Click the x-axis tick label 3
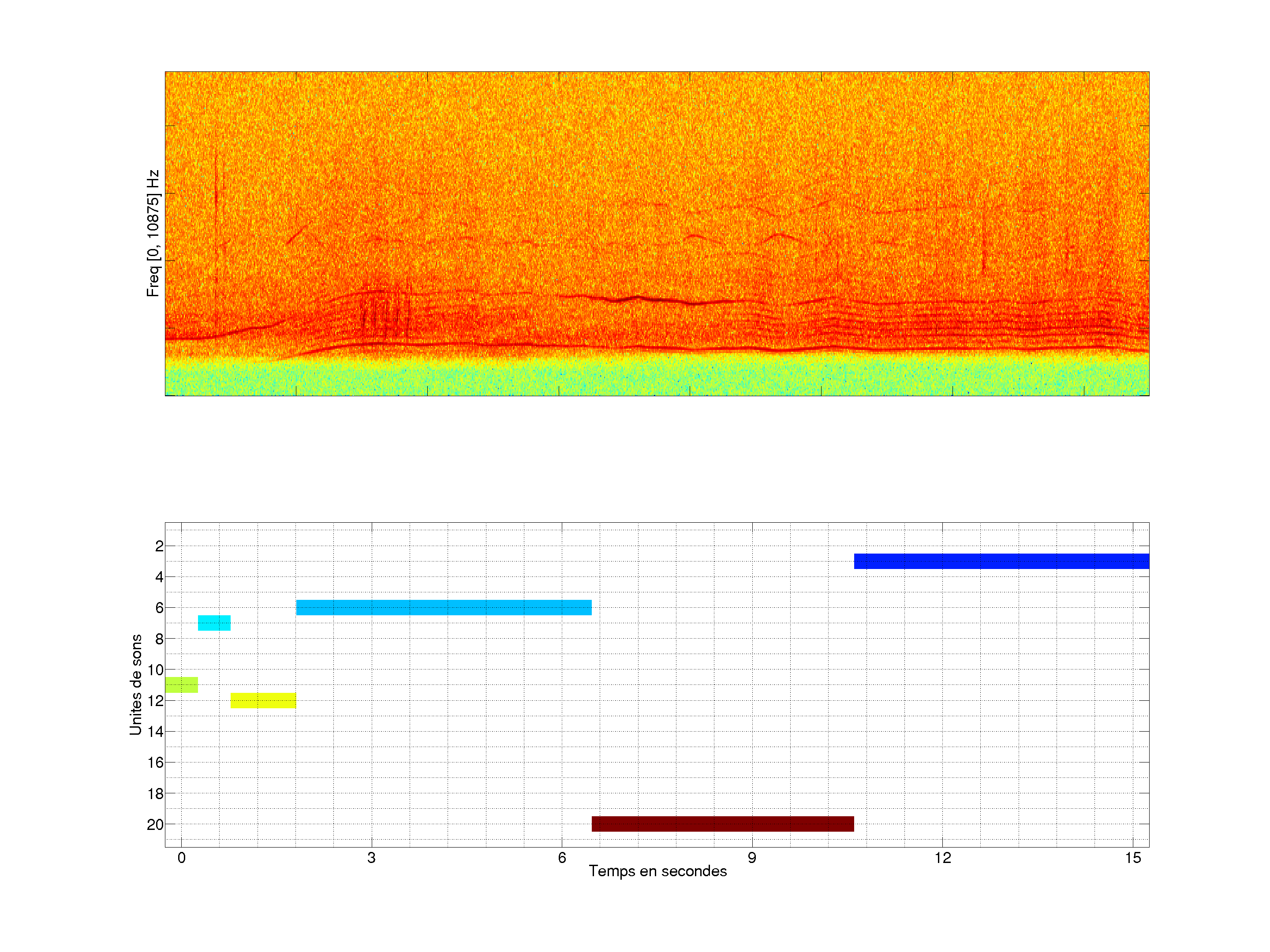 coord(371,858)
